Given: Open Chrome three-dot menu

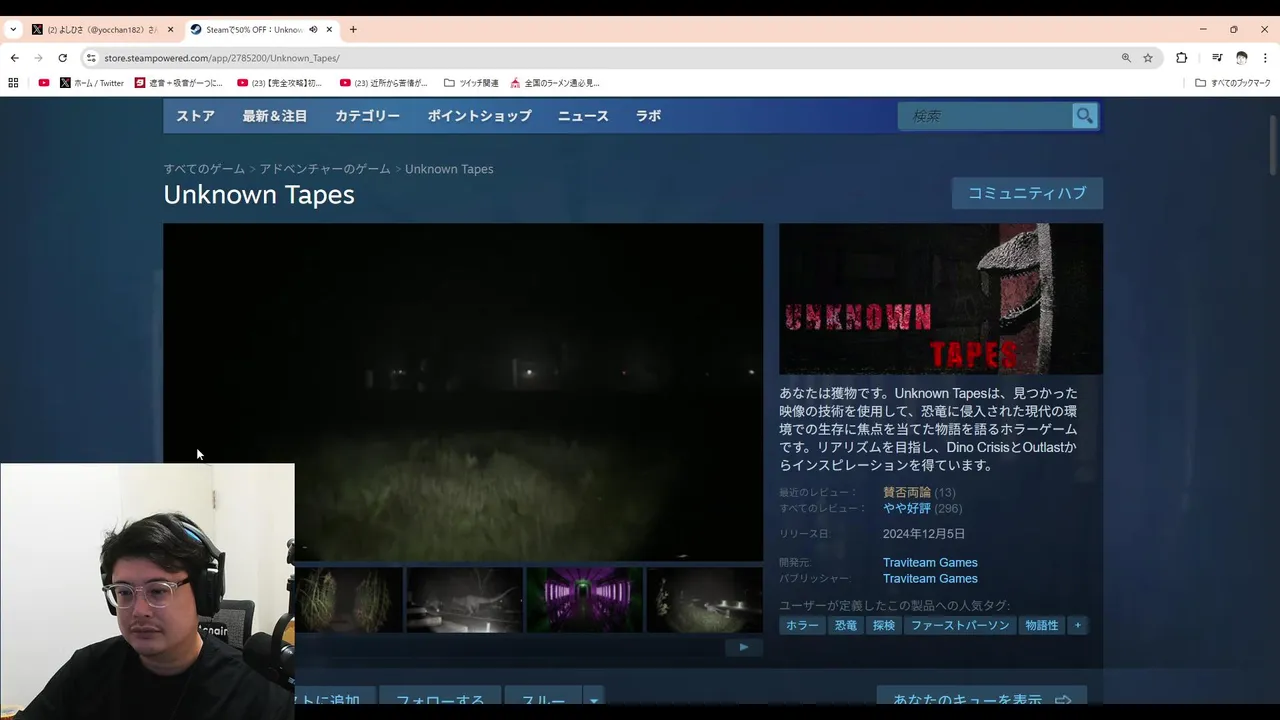Looking at the screenshot, I should click(x=1265, y=58).
